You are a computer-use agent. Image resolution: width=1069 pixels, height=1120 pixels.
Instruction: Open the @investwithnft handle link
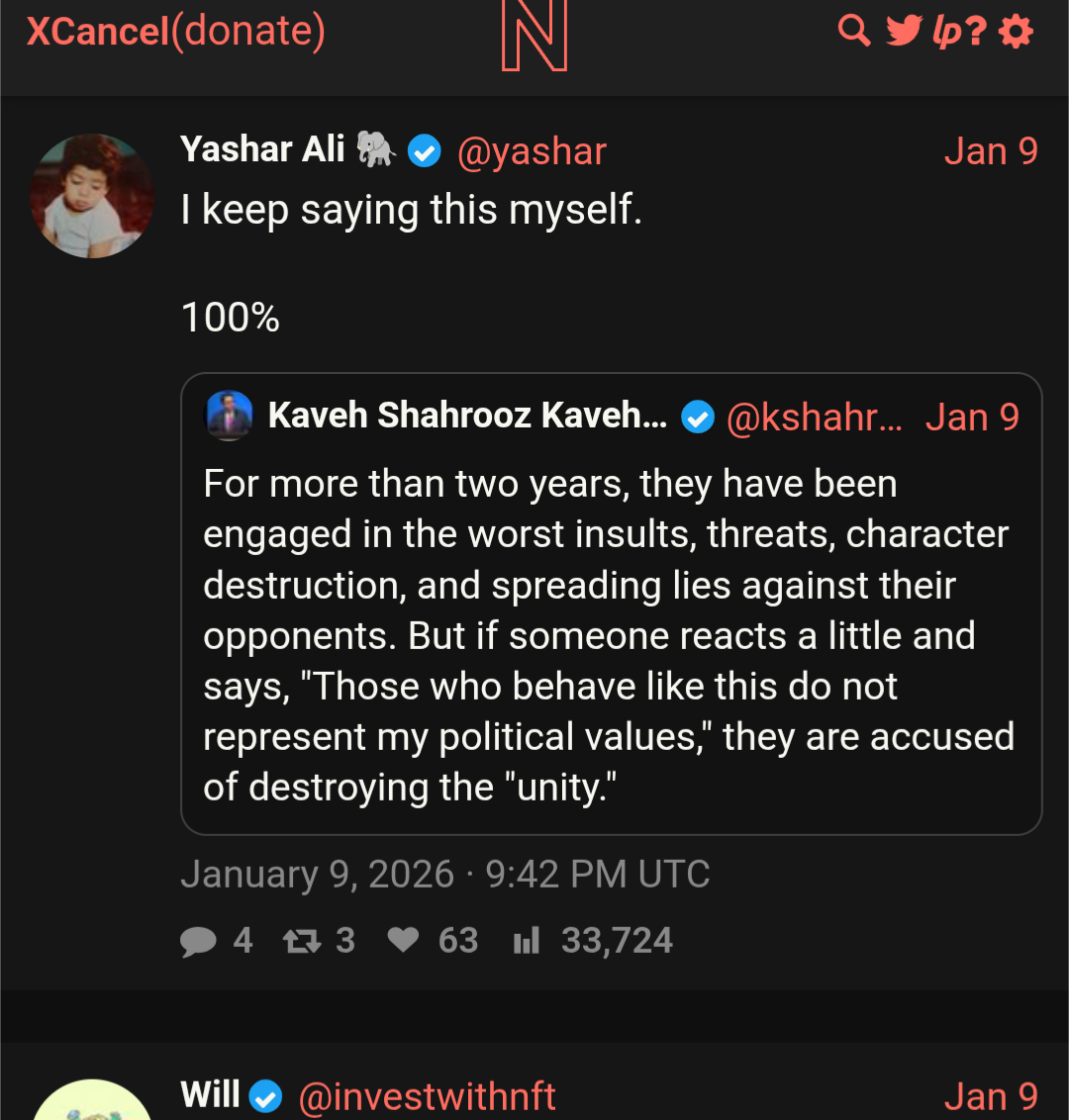pyautogui.click(x=427, y=1096)
